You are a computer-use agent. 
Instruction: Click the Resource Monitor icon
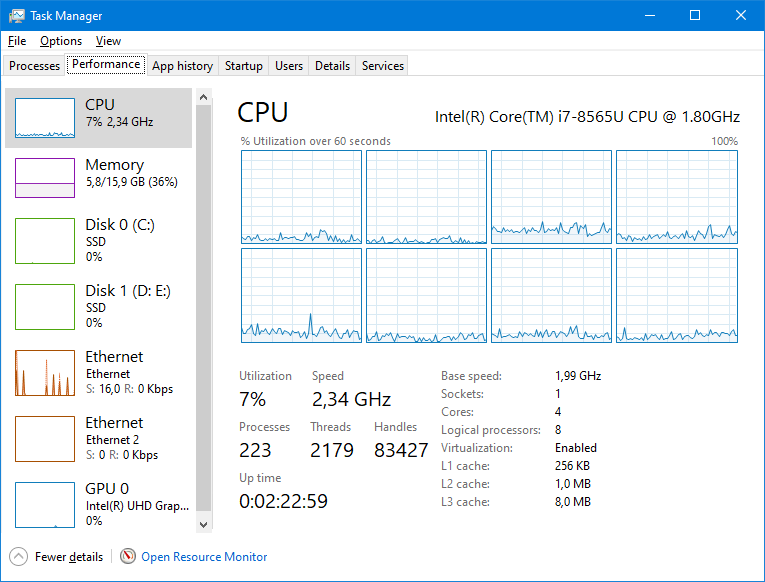[x=128, y=557]
